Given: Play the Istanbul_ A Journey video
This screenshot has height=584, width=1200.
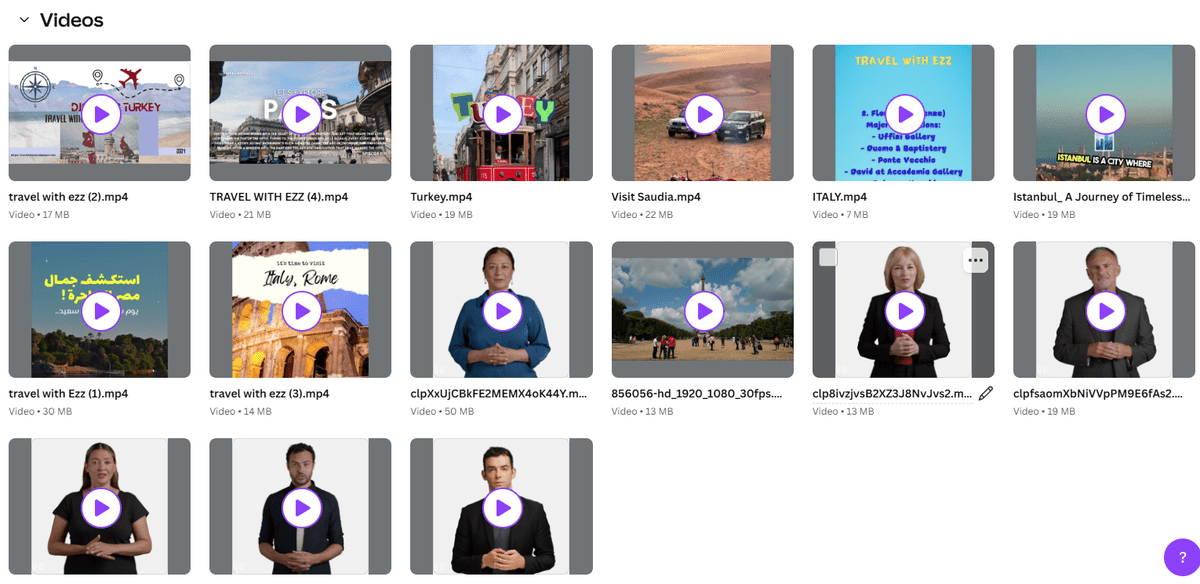Looking at the screenshot, I should click(1105, 114).
